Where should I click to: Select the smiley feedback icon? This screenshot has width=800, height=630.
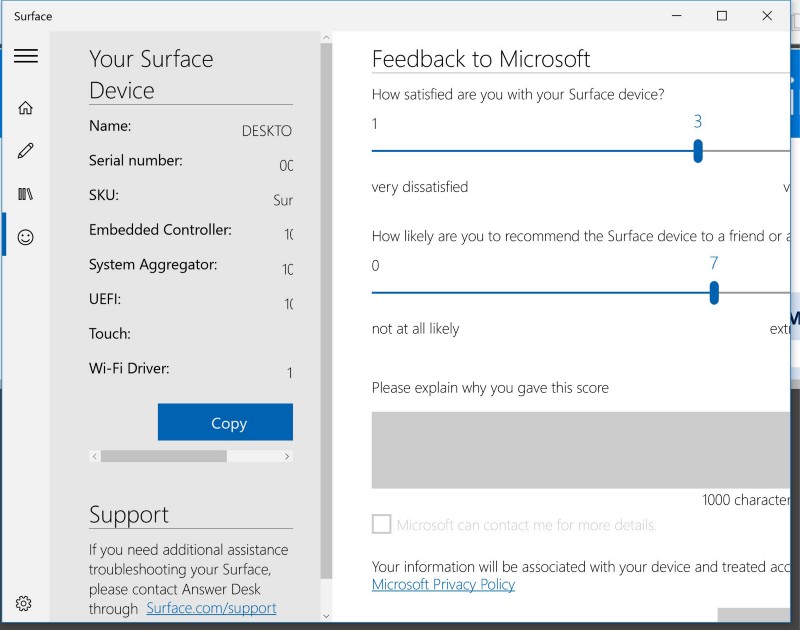26,237
